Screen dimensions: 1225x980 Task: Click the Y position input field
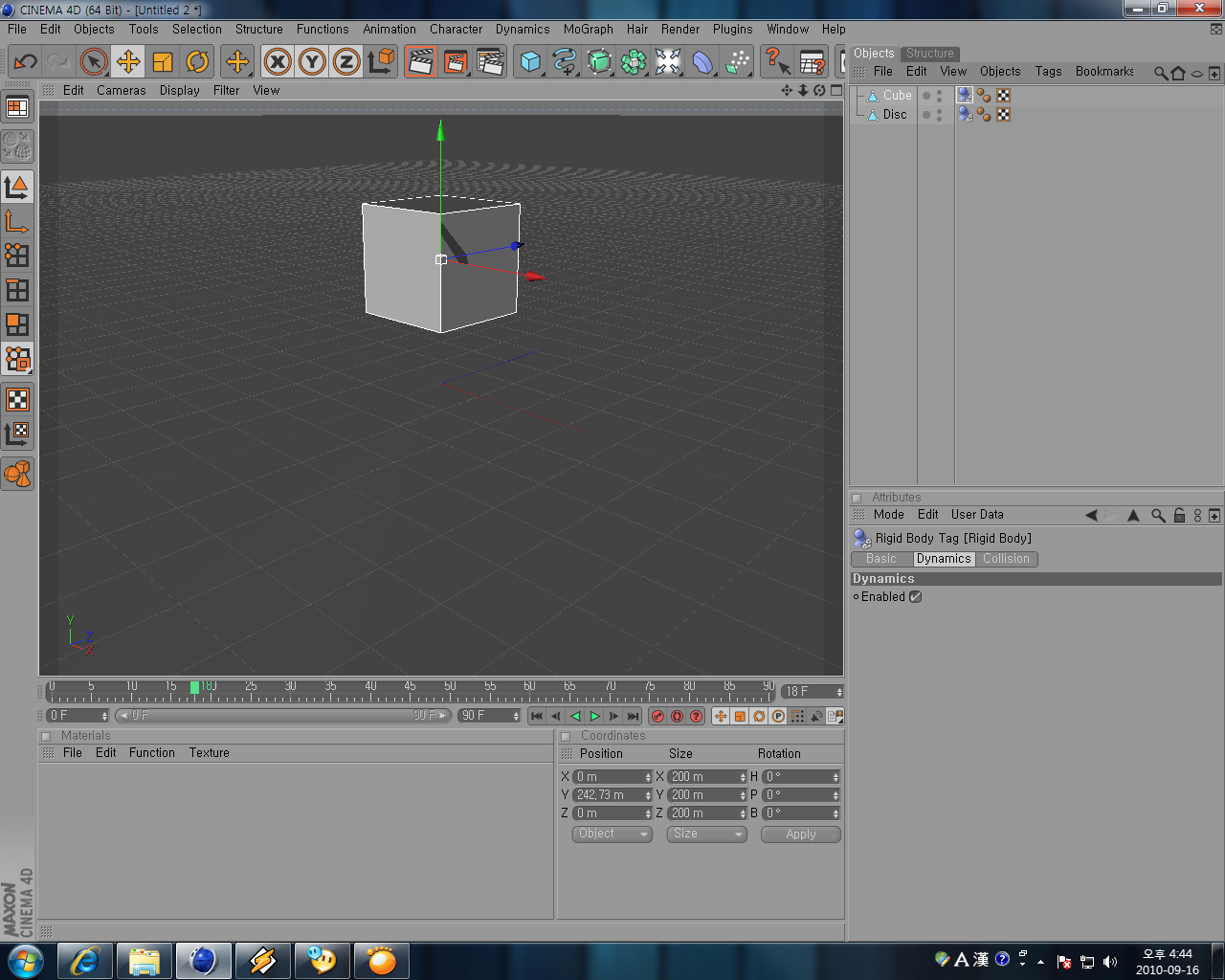tap(609, 795)
